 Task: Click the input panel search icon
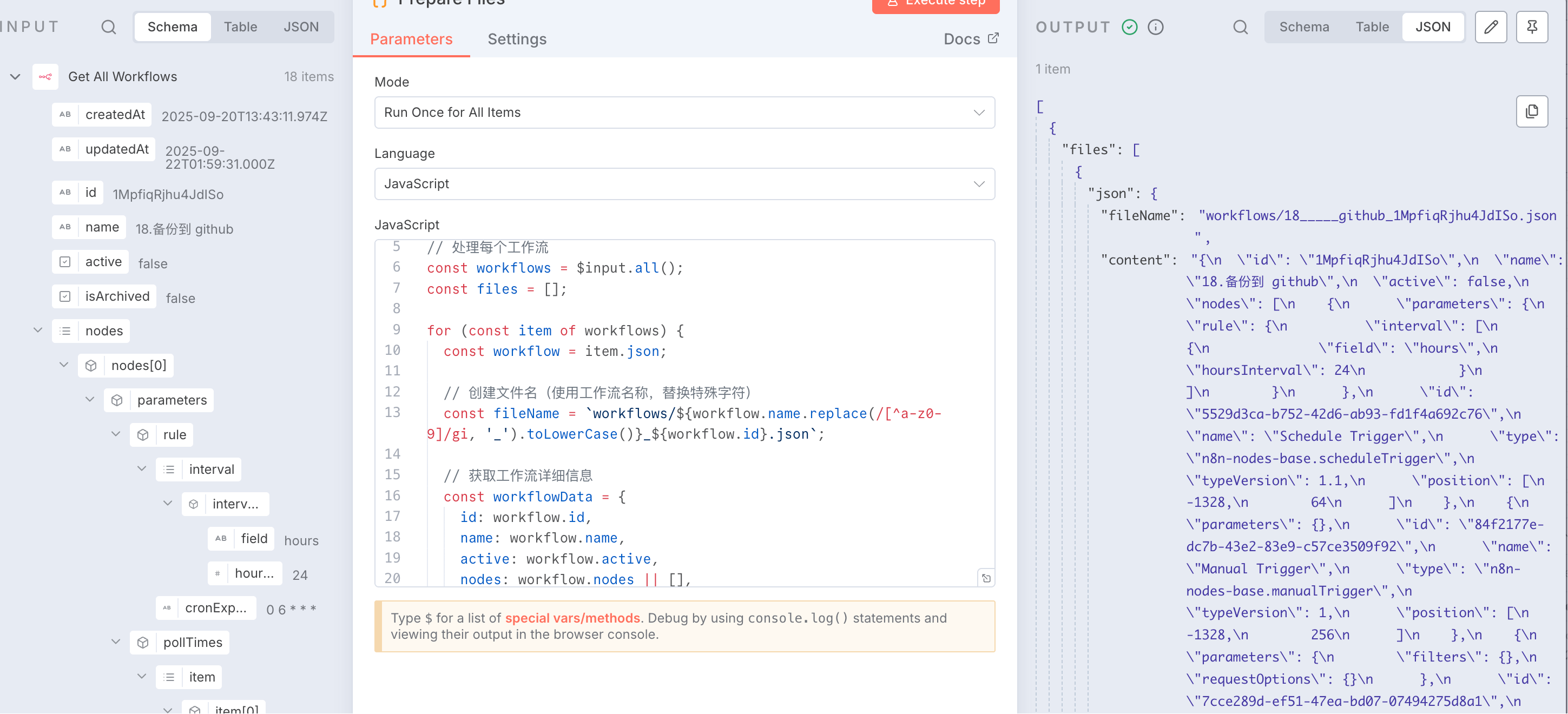[108, 27]
